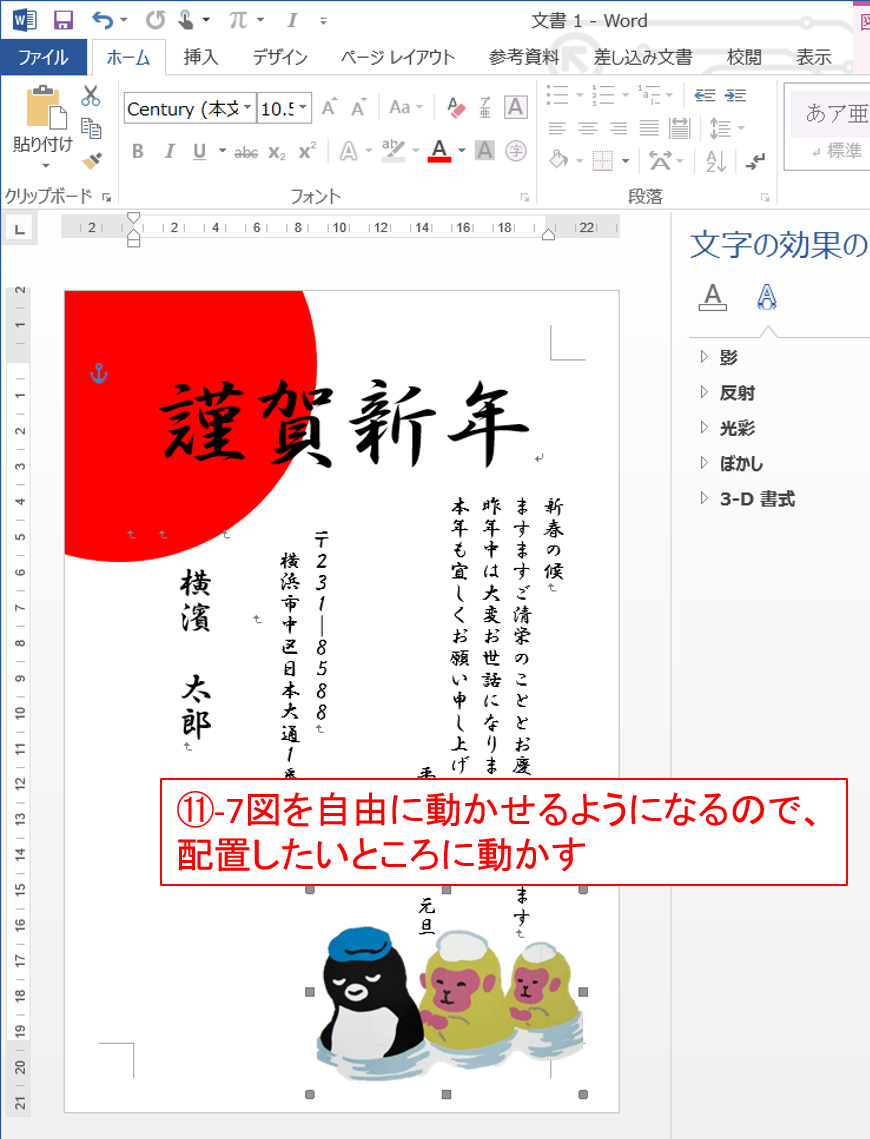Click the phonetic guide (ruby) icon

click(x=485, y=108)
